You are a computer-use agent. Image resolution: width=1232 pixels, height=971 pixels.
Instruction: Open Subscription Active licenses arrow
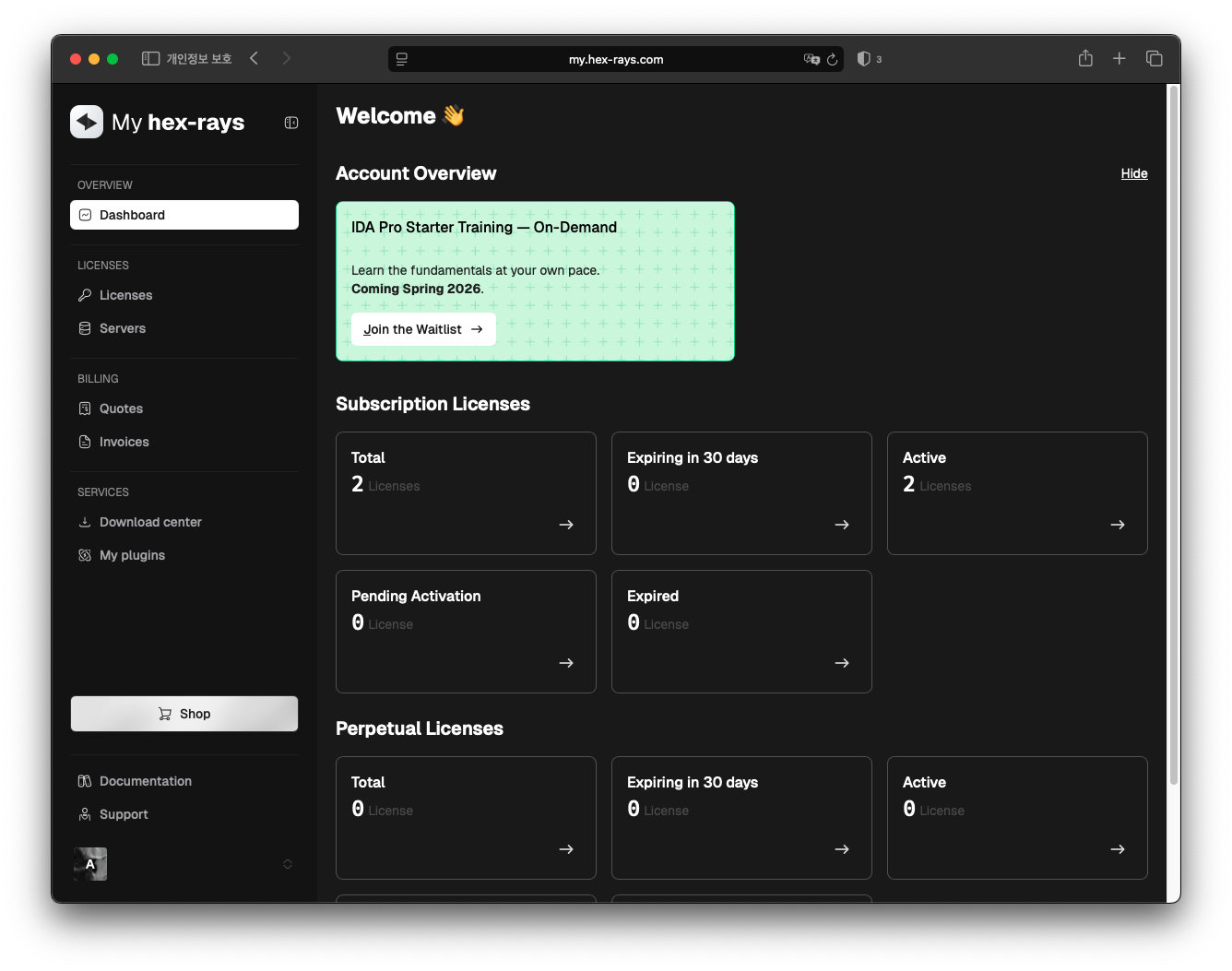pyautogui.click(x=1117, y=525)
